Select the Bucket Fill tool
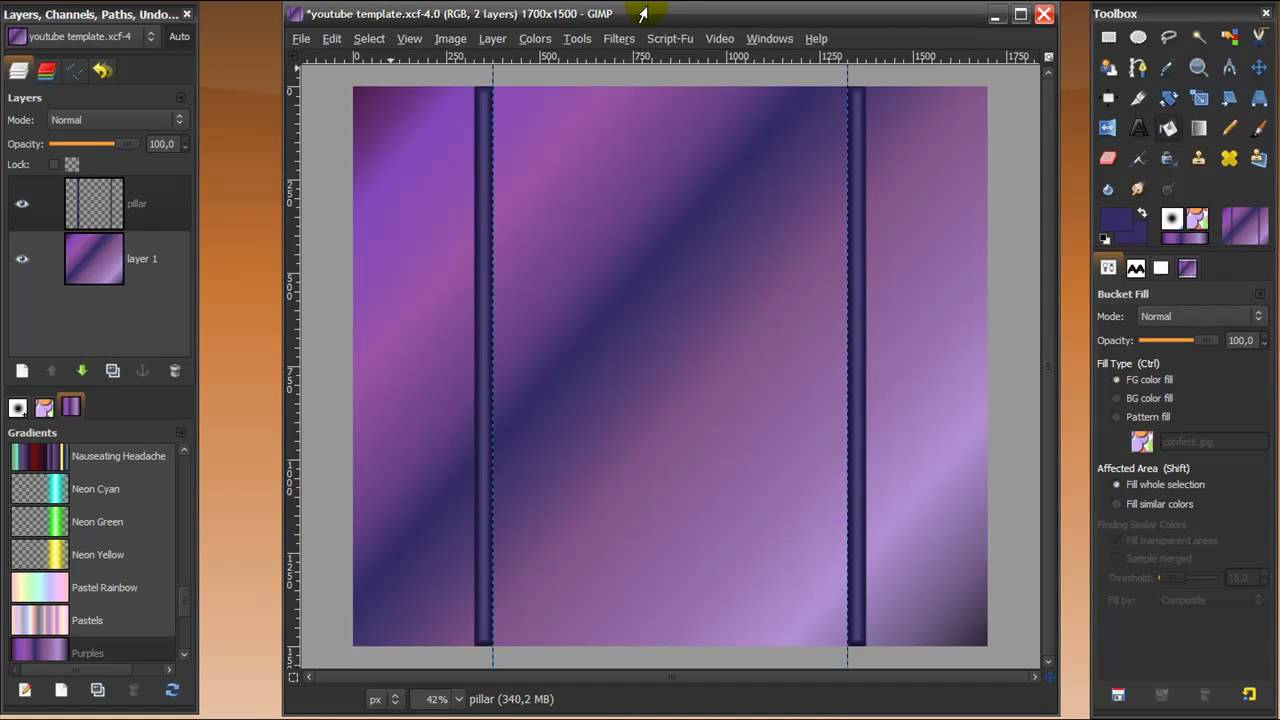This screenshot has width=1280, height=720. click(1169, 128)
